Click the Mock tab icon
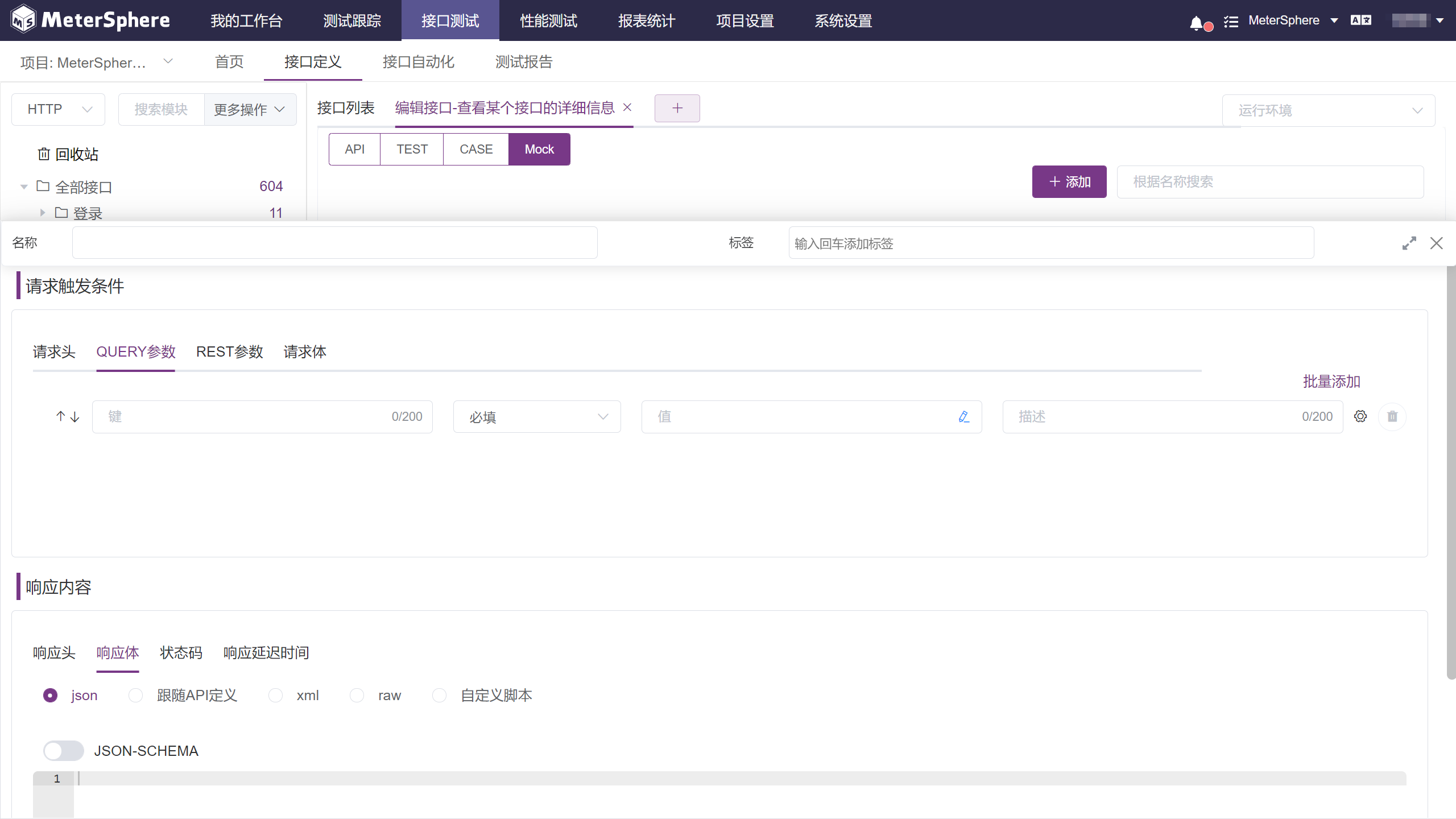Viewport: 1456px width, 819px height. point(538,149)
